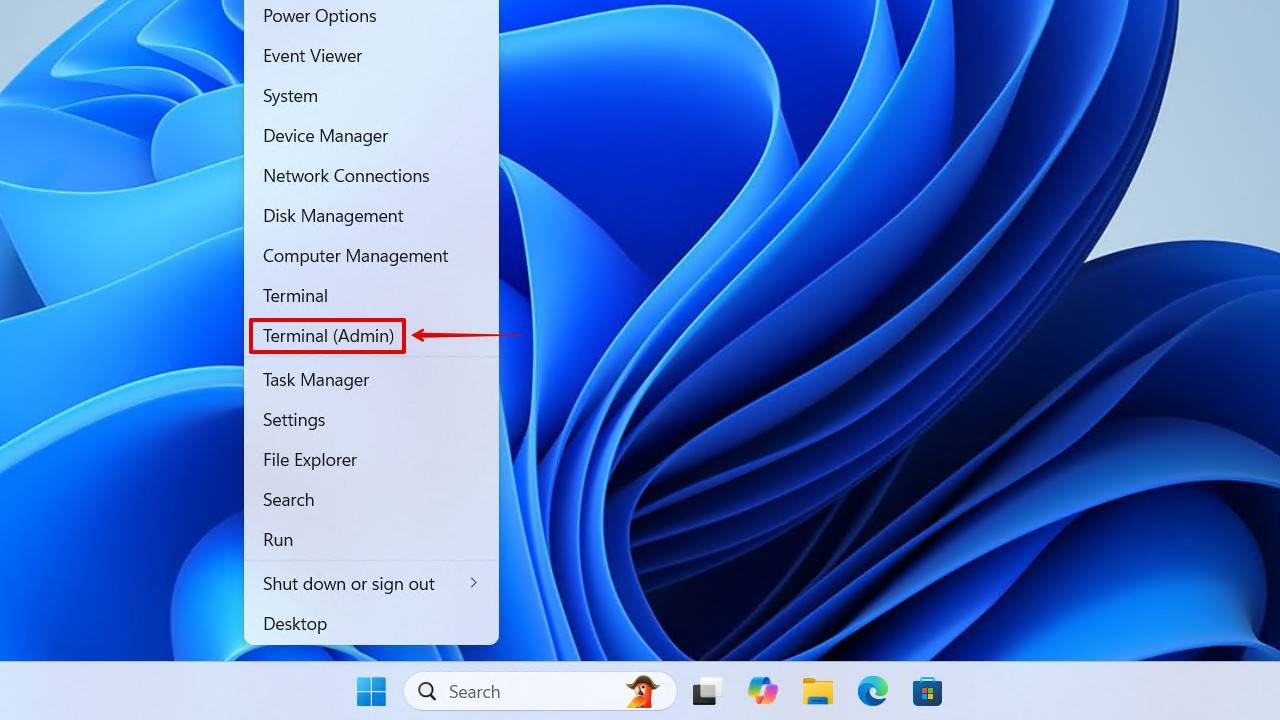Open Event Viewer from the menu
The width and height of the screenshot is (1280, 720).
pyautogui.click(x=312, y=56)
